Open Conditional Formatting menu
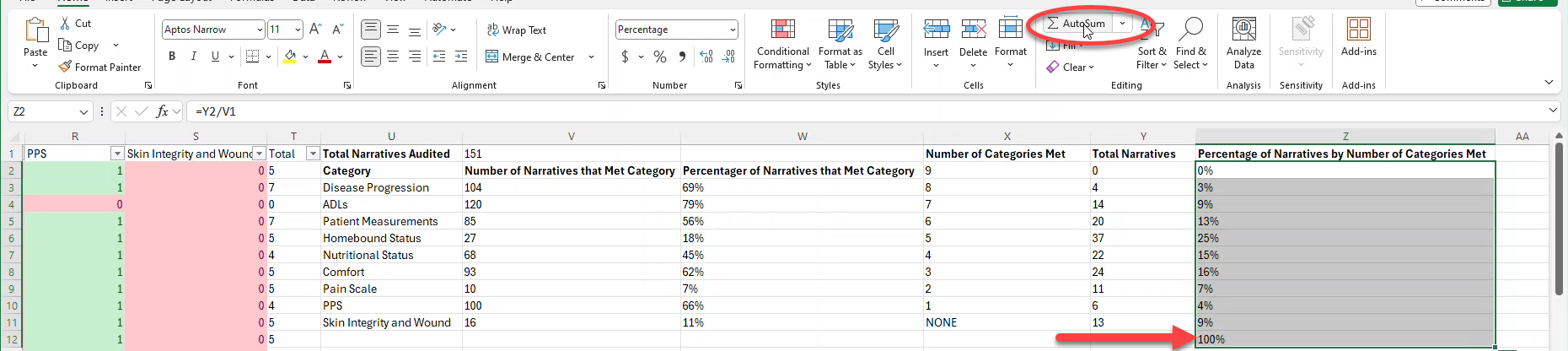1568x351 pixels. point(782,44)
